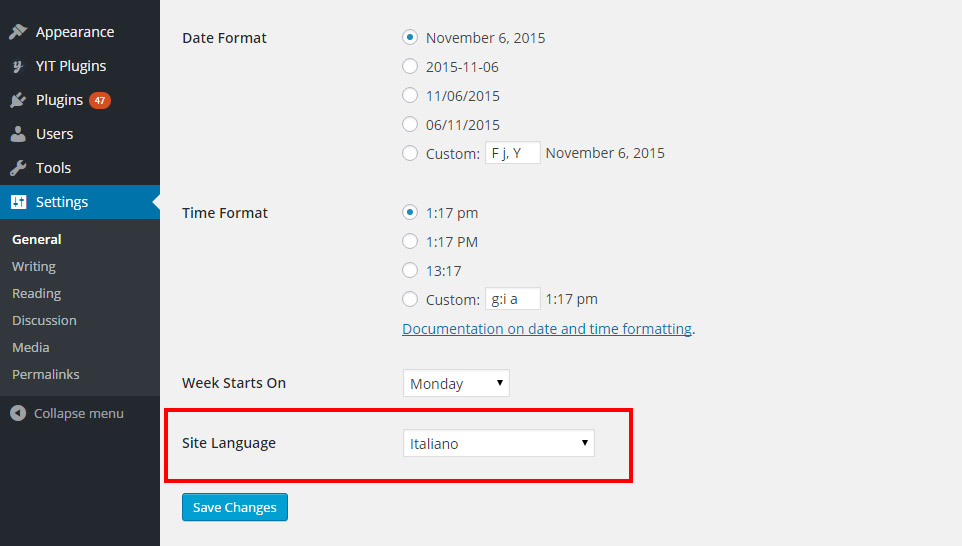Click the 47 plugin updates badge
Screen dimensions: 962x546
click(x=100, y=100)
